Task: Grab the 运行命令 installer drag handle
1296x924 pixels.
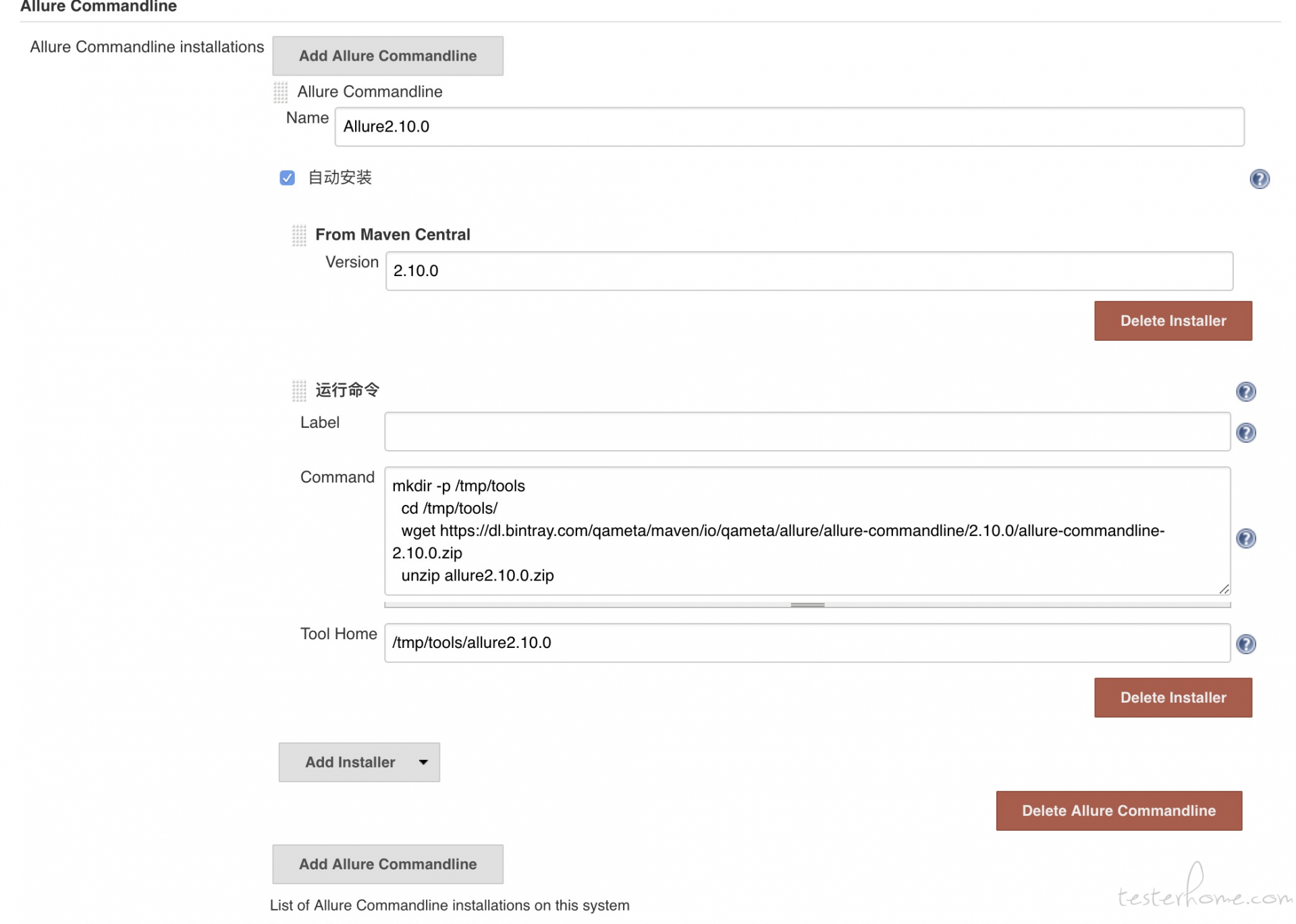Action: coord(299,390)
